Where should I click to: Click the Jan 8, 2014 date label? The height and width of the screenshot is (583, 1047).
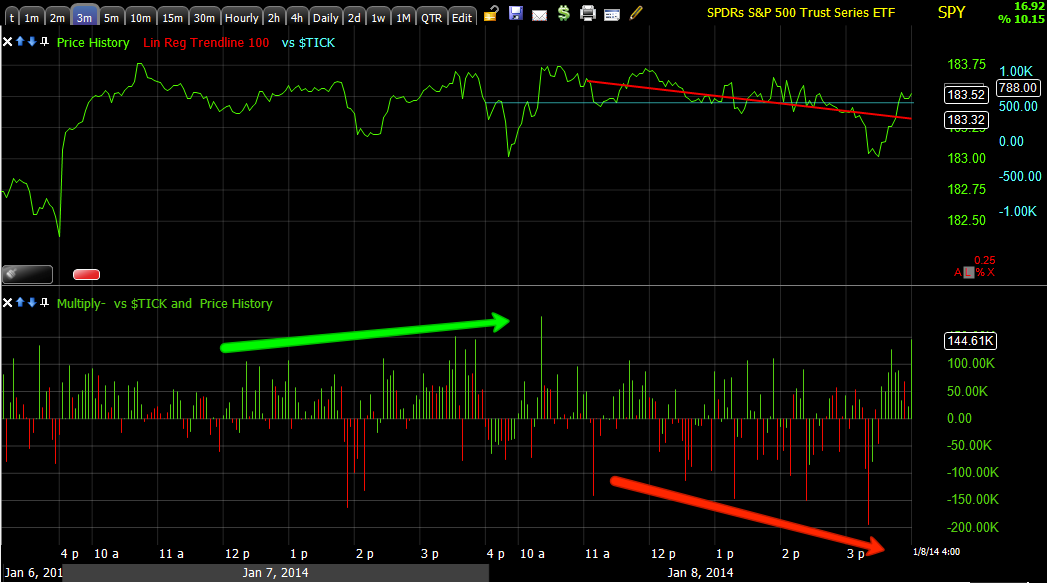point(700,572)
